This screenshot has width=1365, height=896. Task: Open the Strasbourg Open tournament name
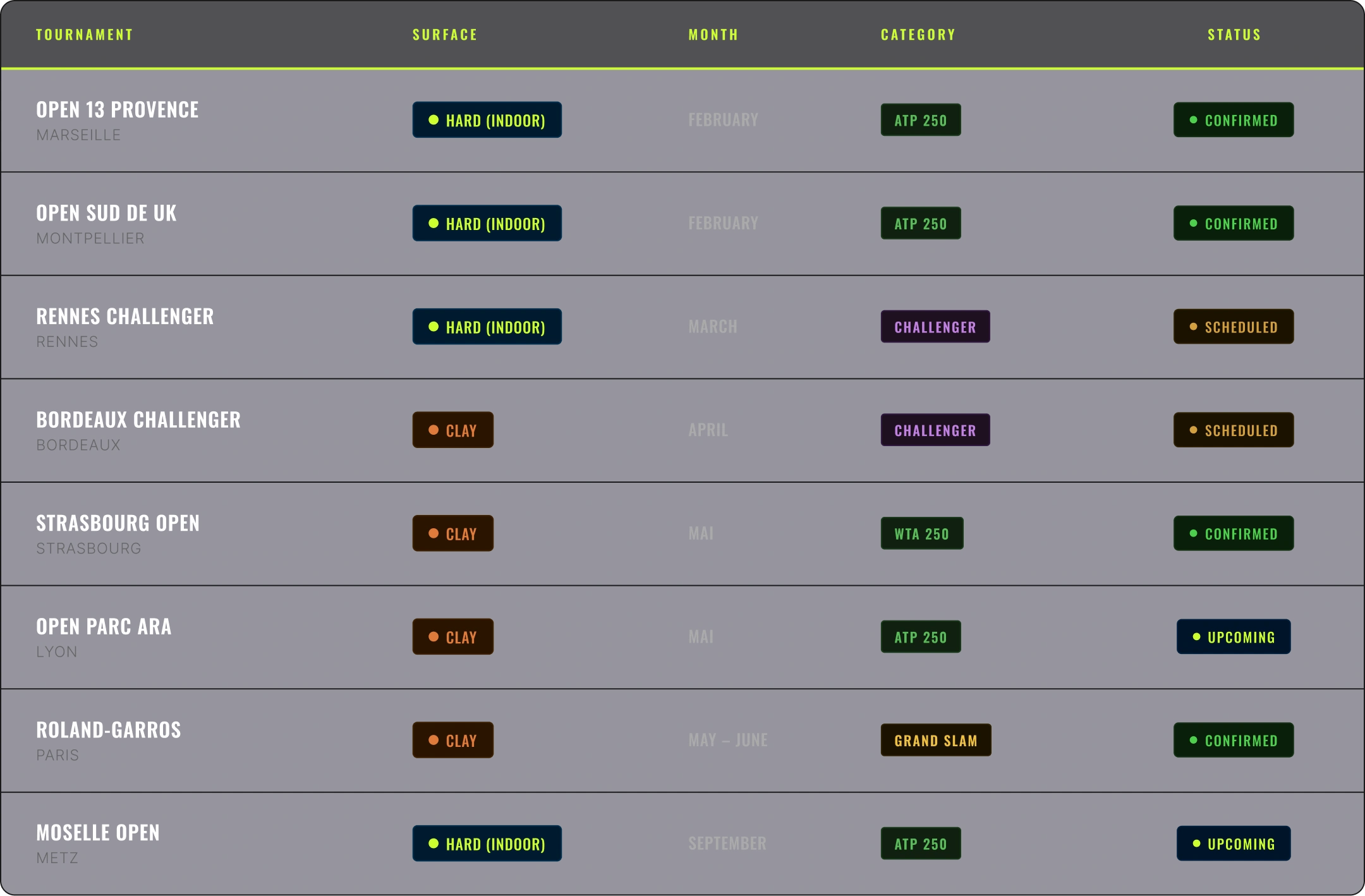coord(118,523)
